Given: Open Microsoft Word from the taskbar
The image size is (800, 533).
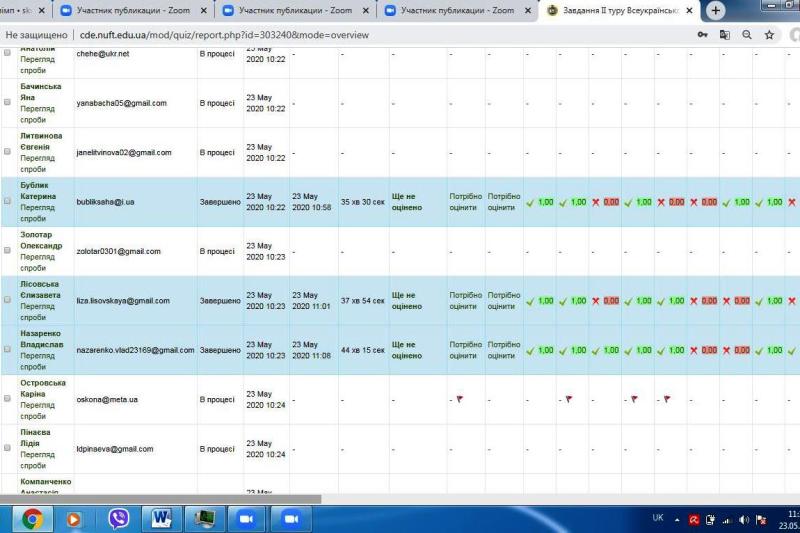Looking at the screenshot, I should (161, 519).
